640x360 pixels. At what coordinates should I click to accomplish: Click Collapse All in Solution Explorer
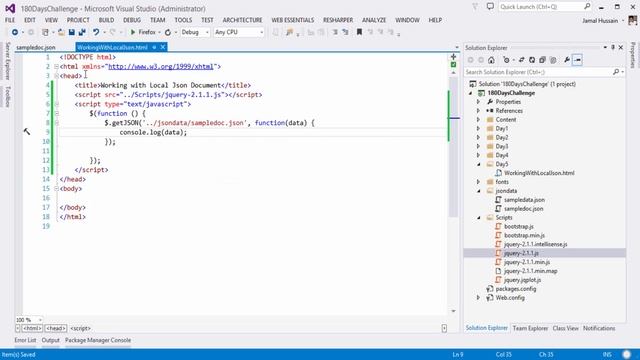[542, 60]
